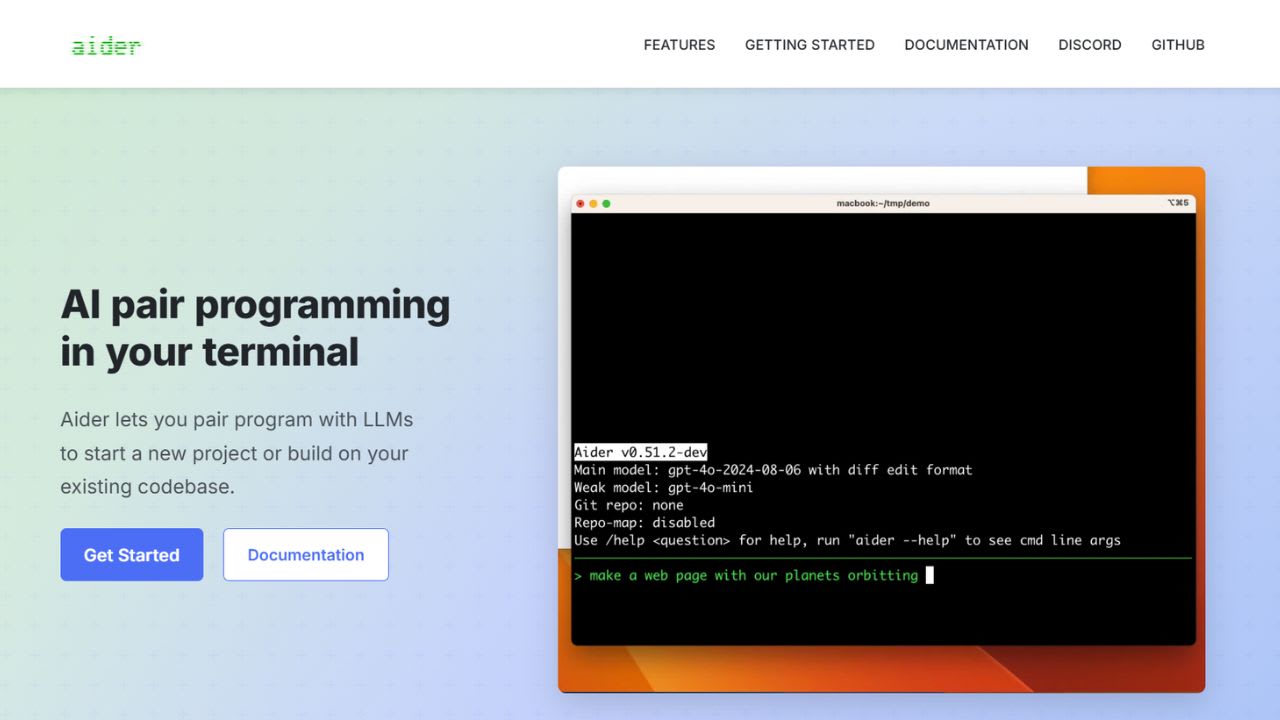Go to Getting Started in the navbar

[x=810, y=45]
